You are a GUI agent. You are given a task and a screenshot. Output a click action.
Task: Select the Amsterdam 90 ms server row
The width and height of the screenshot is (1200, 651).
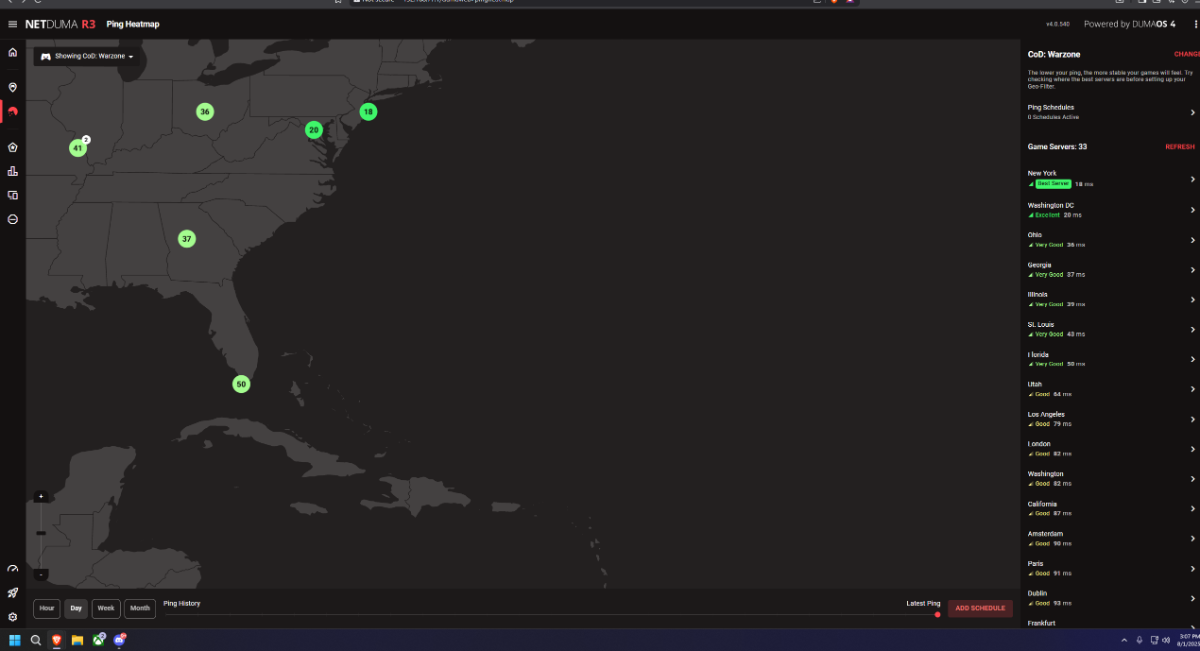[1110, 539]
